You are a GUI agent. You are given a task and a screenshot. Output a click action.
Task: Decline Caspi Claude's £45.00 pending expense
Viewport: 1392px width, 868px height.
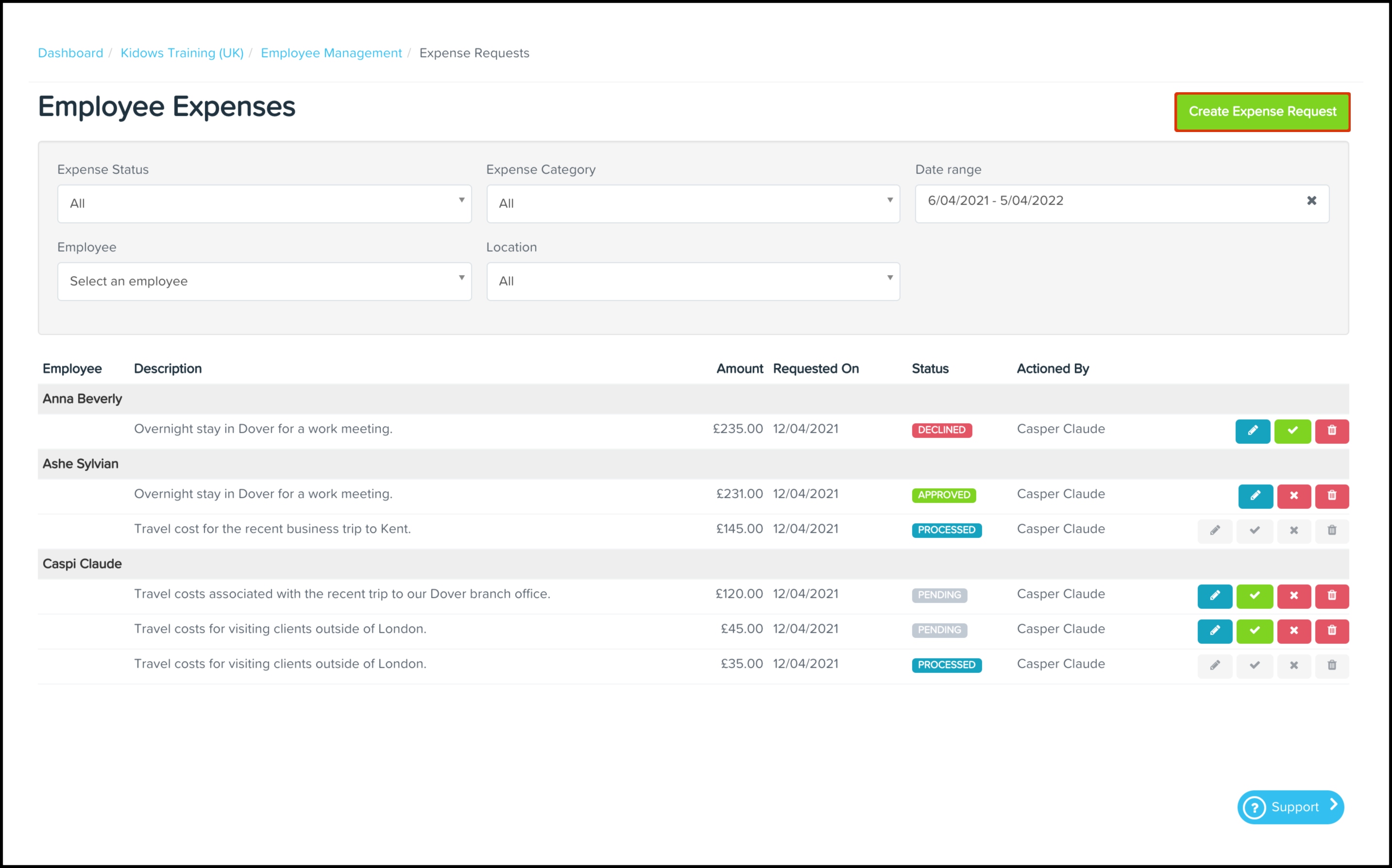[1293, 631]
